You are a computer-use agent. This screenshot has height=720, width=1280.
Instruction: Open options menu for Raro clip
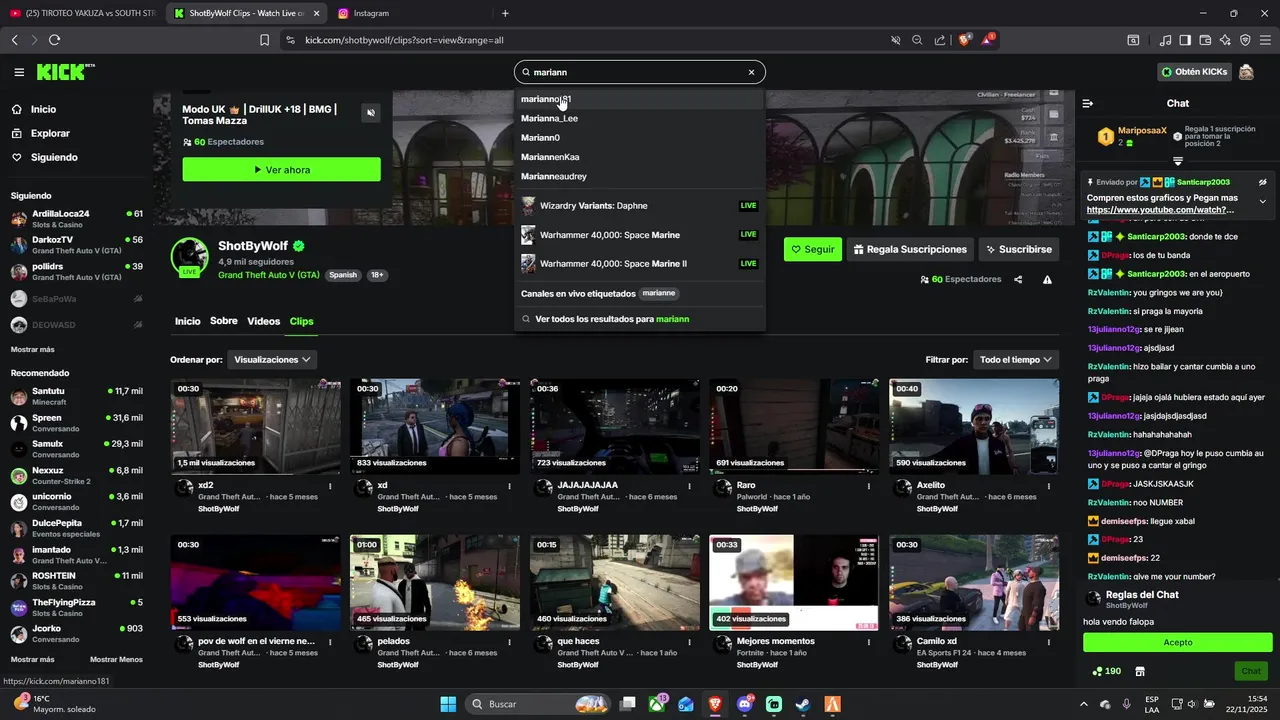tap(869, 486)
